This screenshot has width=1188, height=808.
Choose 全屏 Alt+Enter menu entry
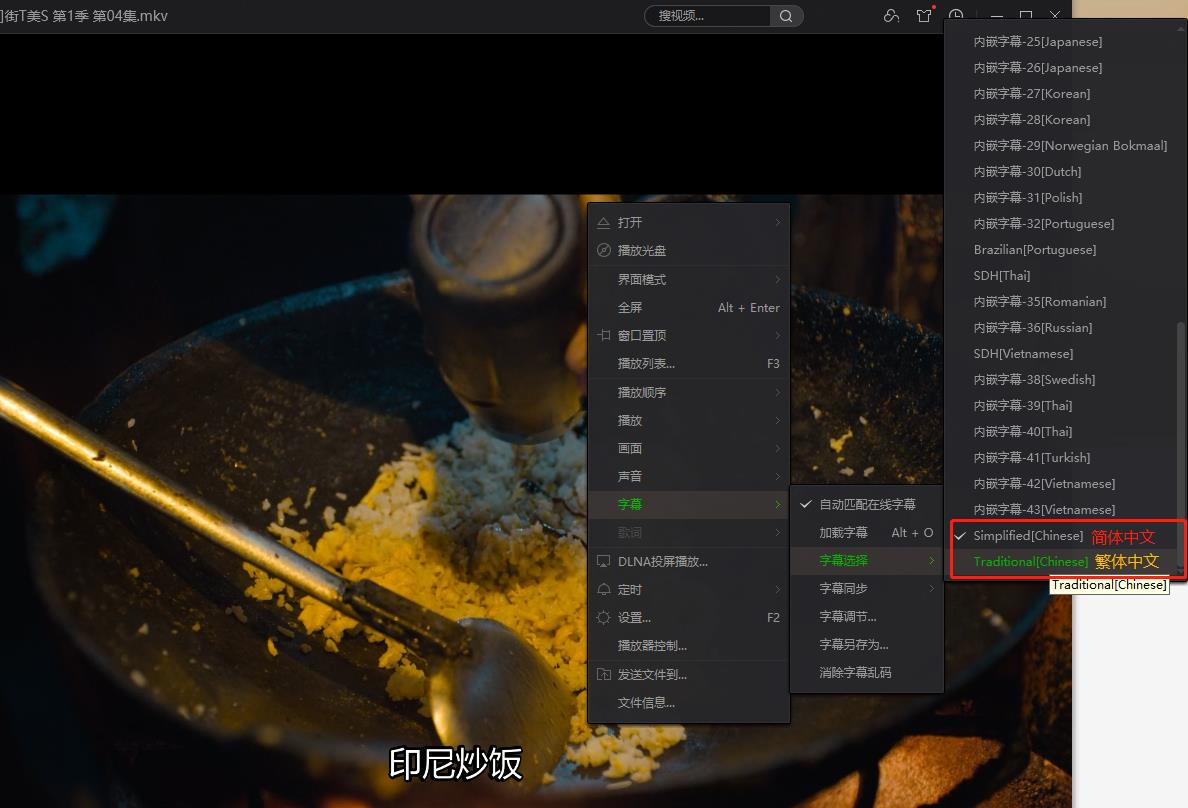[689, 307]
